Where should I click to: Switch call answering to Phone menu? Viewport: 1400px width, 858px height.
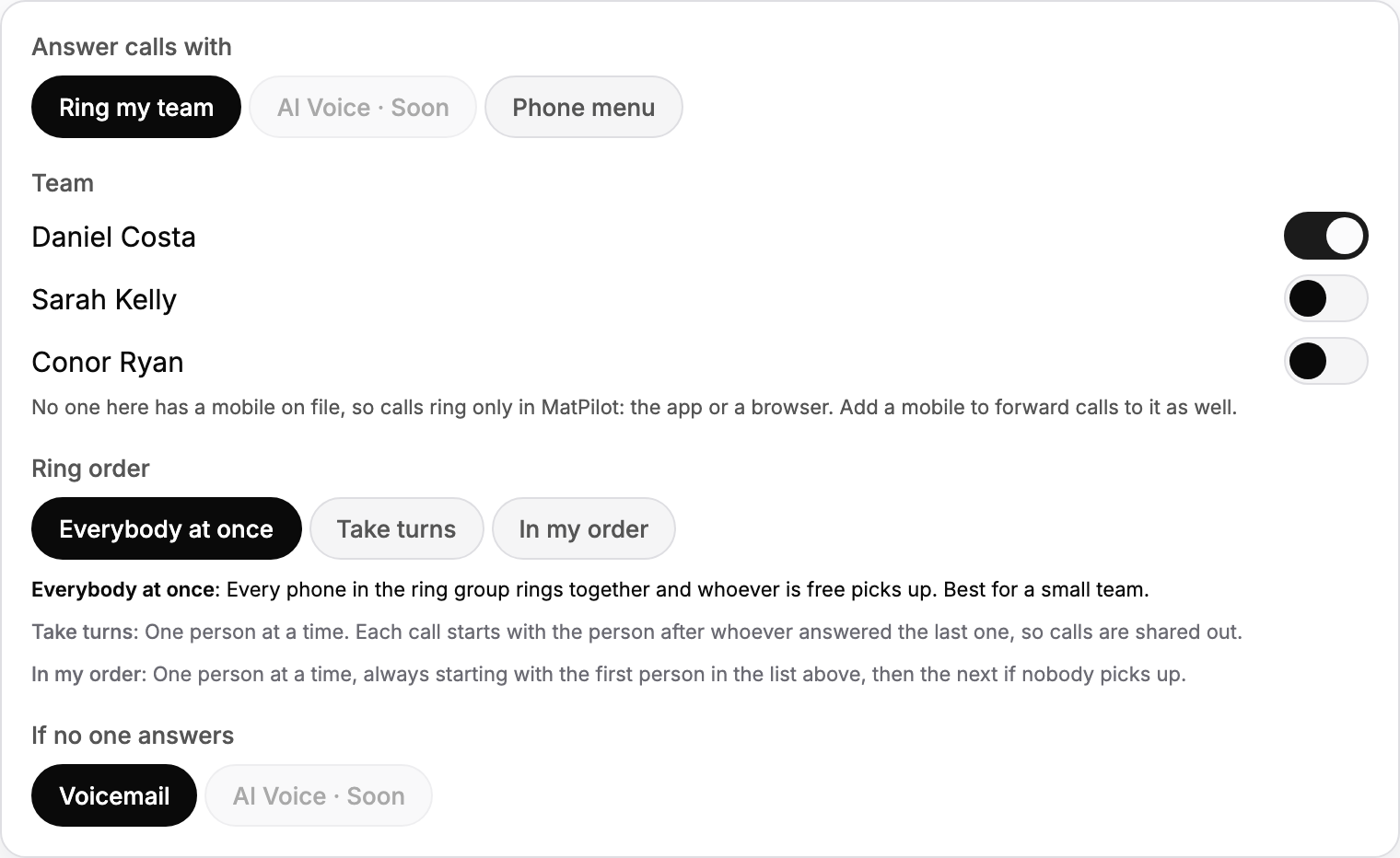[584, 107]
